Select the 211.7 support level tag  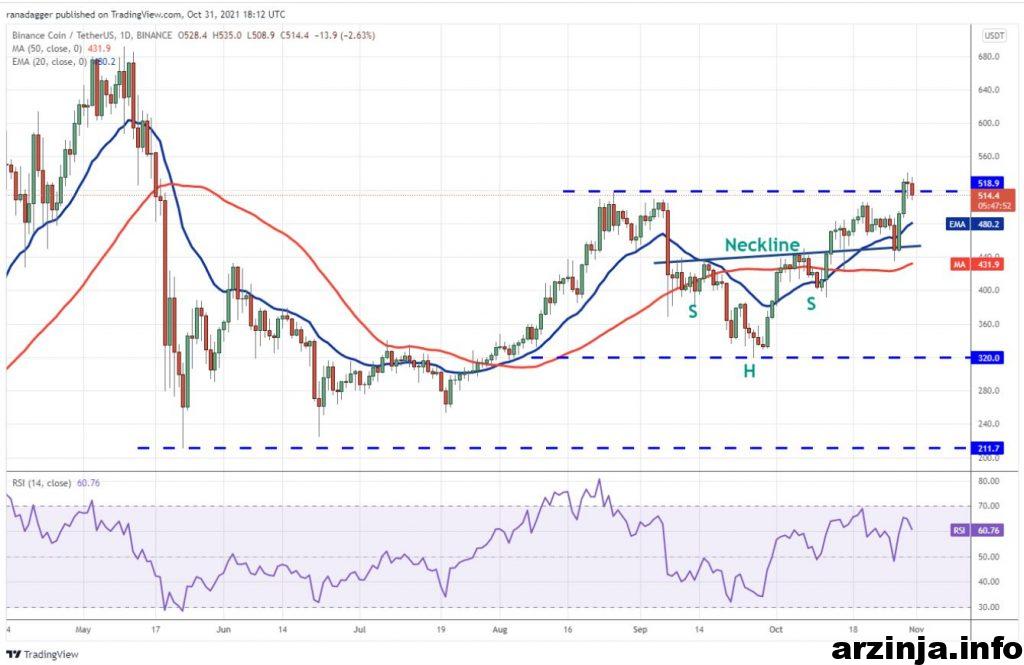(x=989, y=448)
